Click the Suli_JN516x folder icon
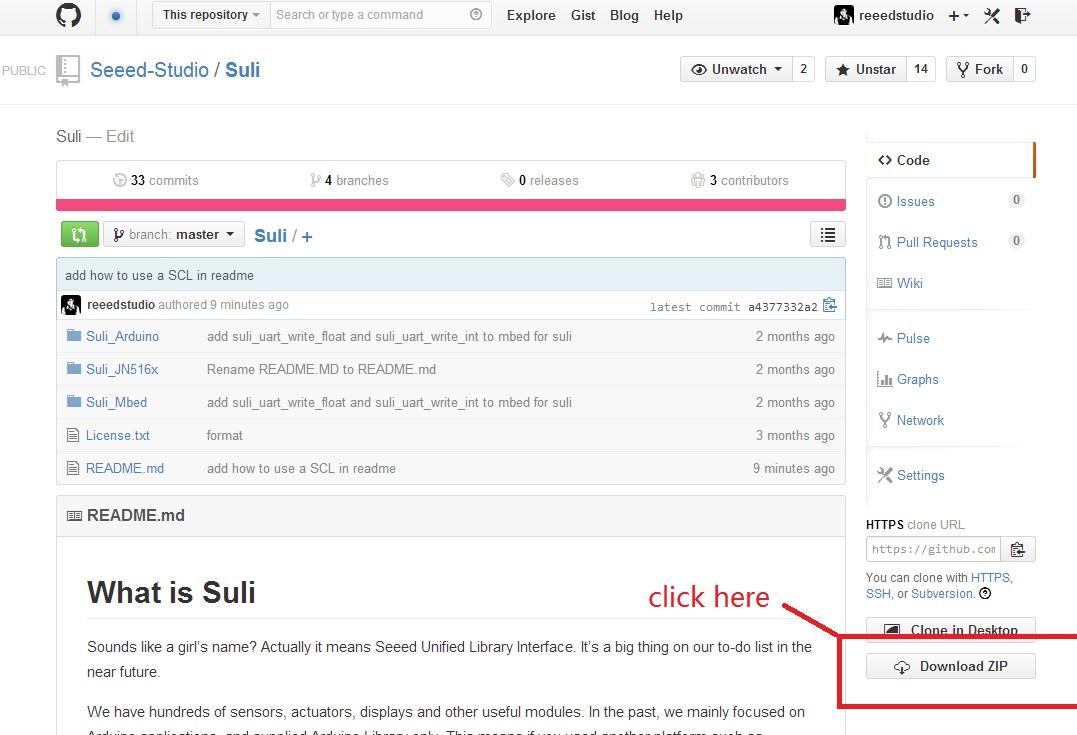This screenshot has width=1077, height=735. click(x=74, y=368)
